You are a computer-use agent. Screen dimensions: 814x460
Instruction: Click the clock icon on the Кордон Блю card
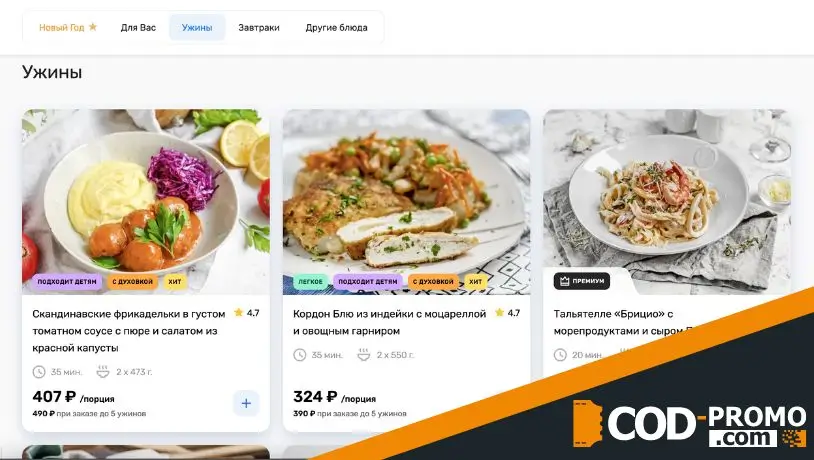(300, 355)
